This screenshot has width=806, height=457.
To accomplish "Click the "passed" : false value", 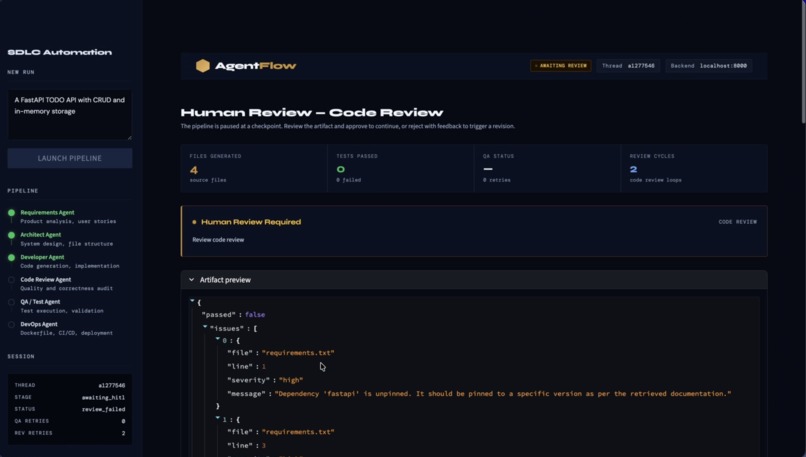I will [x=255, y=315].
